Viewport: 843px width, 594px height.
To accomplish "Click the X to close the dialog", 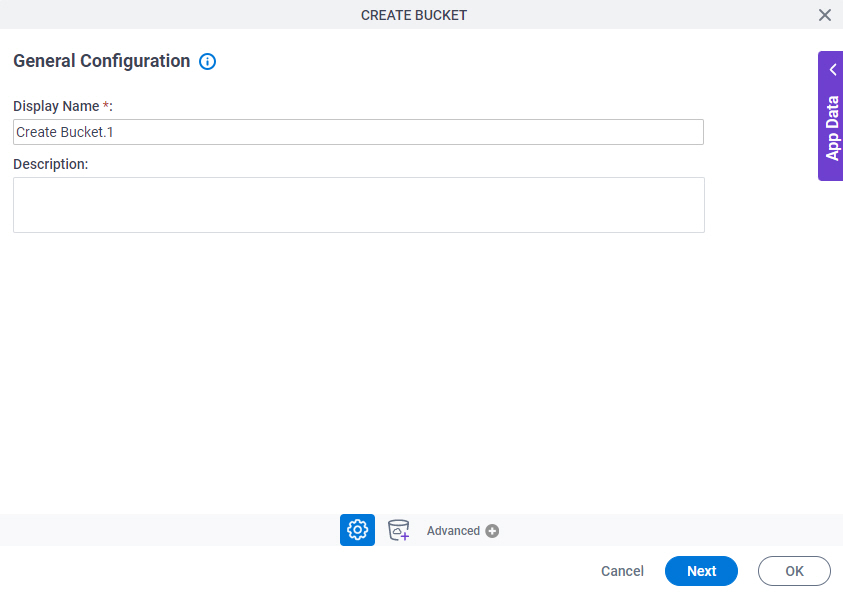I will click(825, 15).
